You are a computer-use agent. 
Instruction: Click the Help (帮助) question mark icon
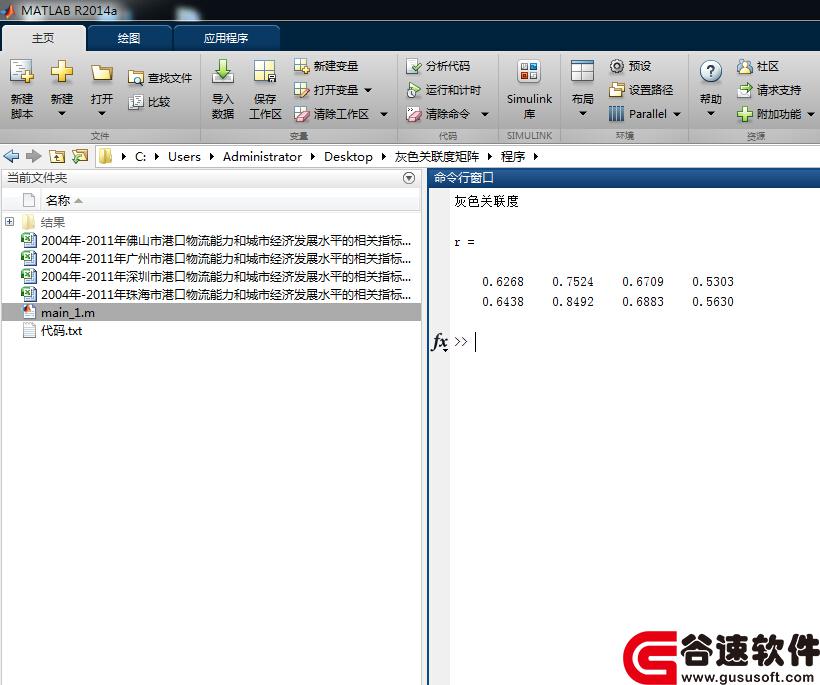tap(711, 72)
